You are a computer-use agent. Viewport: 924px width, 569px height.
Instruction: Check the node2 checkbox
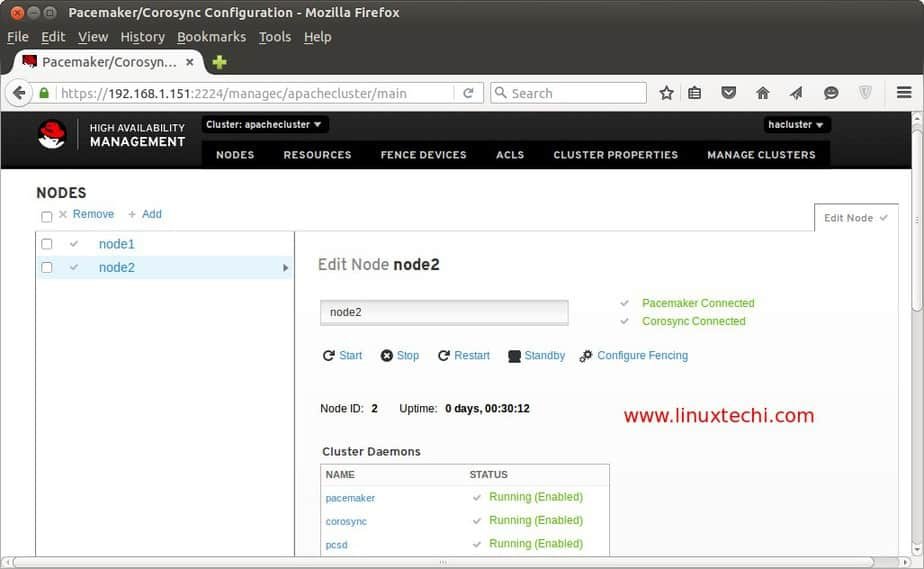point(47,267)
